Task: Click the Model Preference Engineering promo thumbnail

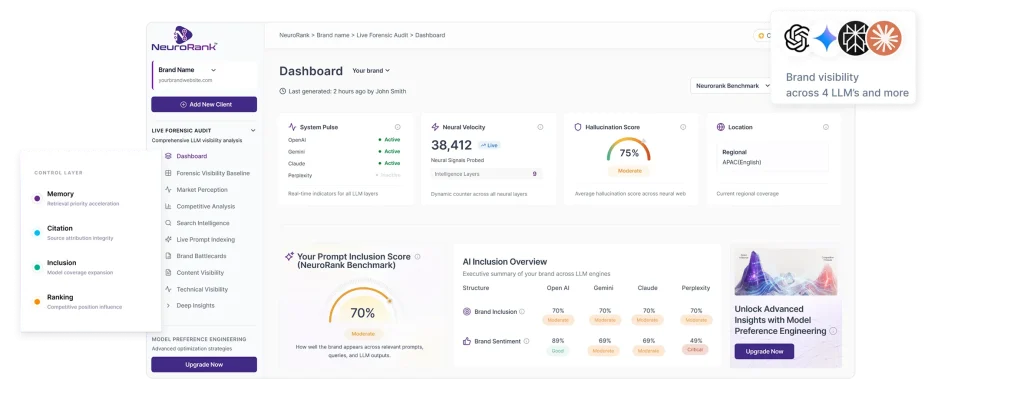Action: [x=786, y=272]
